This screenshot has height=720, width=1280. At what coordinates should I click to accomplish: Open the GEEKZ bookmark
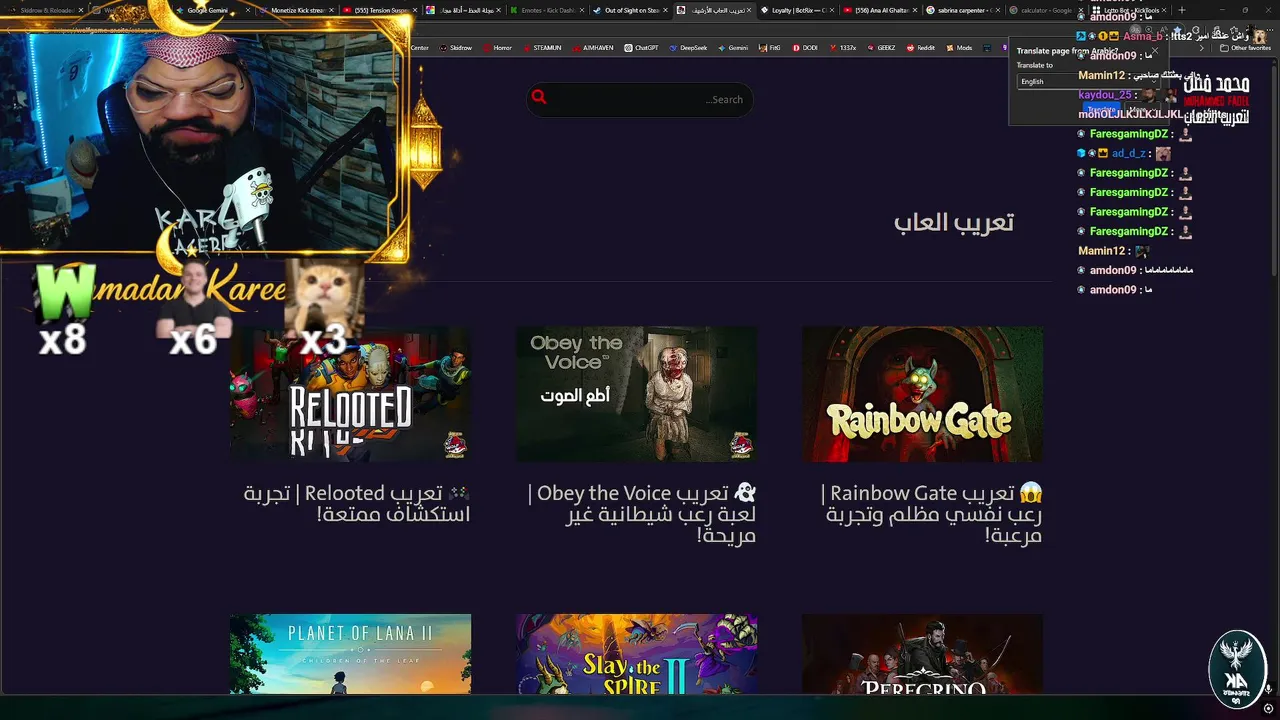(881, 47)
